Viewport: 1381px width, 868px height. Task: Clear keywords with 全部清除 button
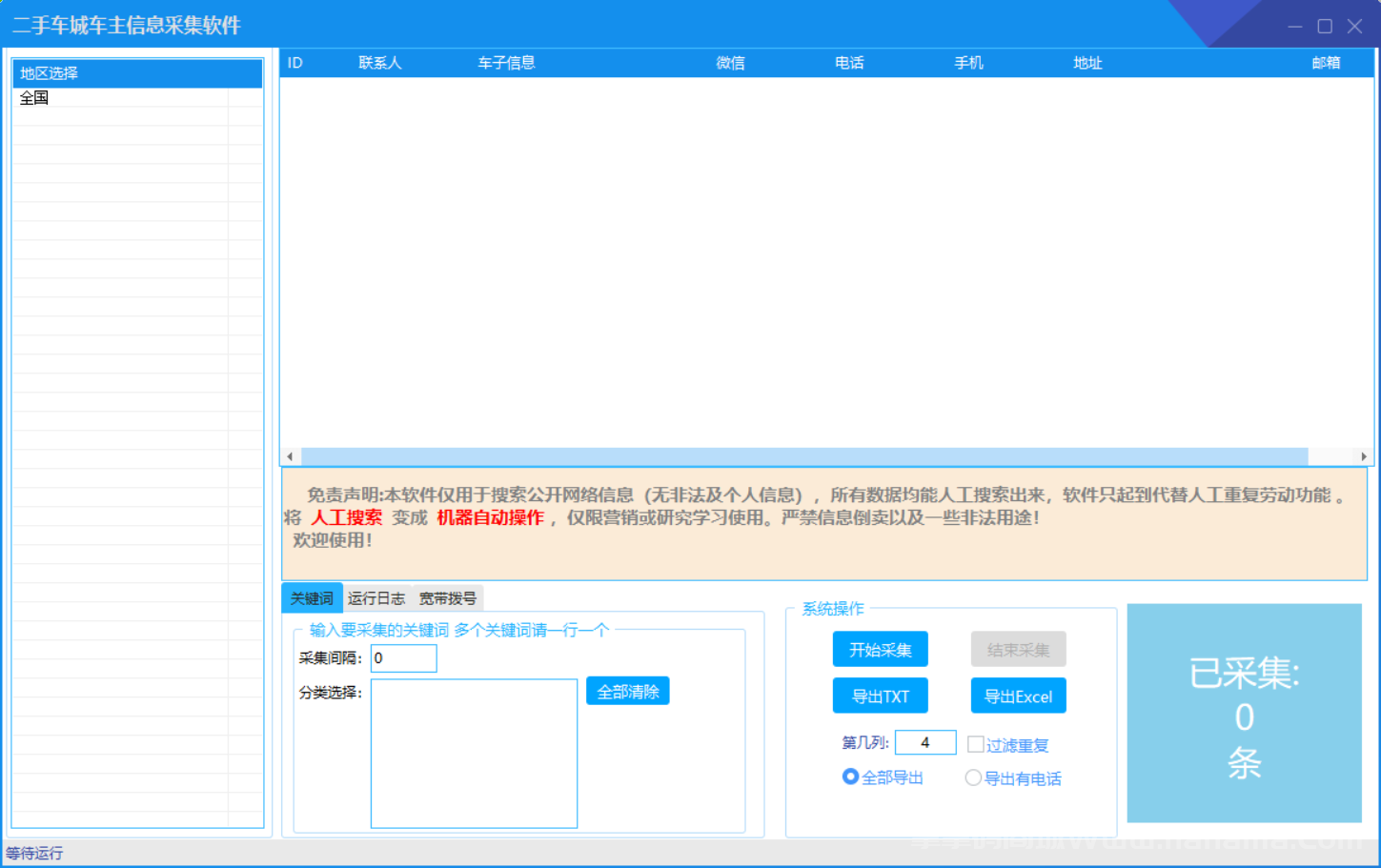pyautogui.click(x=626, y=690)
